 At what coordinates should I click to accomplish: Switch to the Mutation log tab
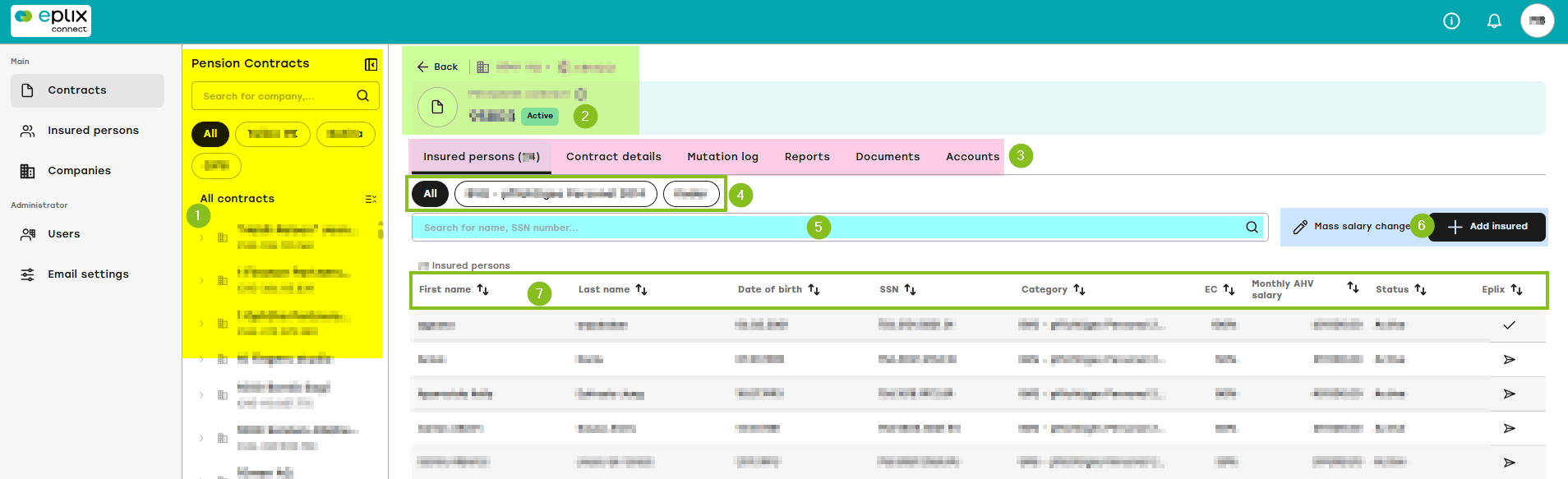pyautogui.click(x=722, y=157)
